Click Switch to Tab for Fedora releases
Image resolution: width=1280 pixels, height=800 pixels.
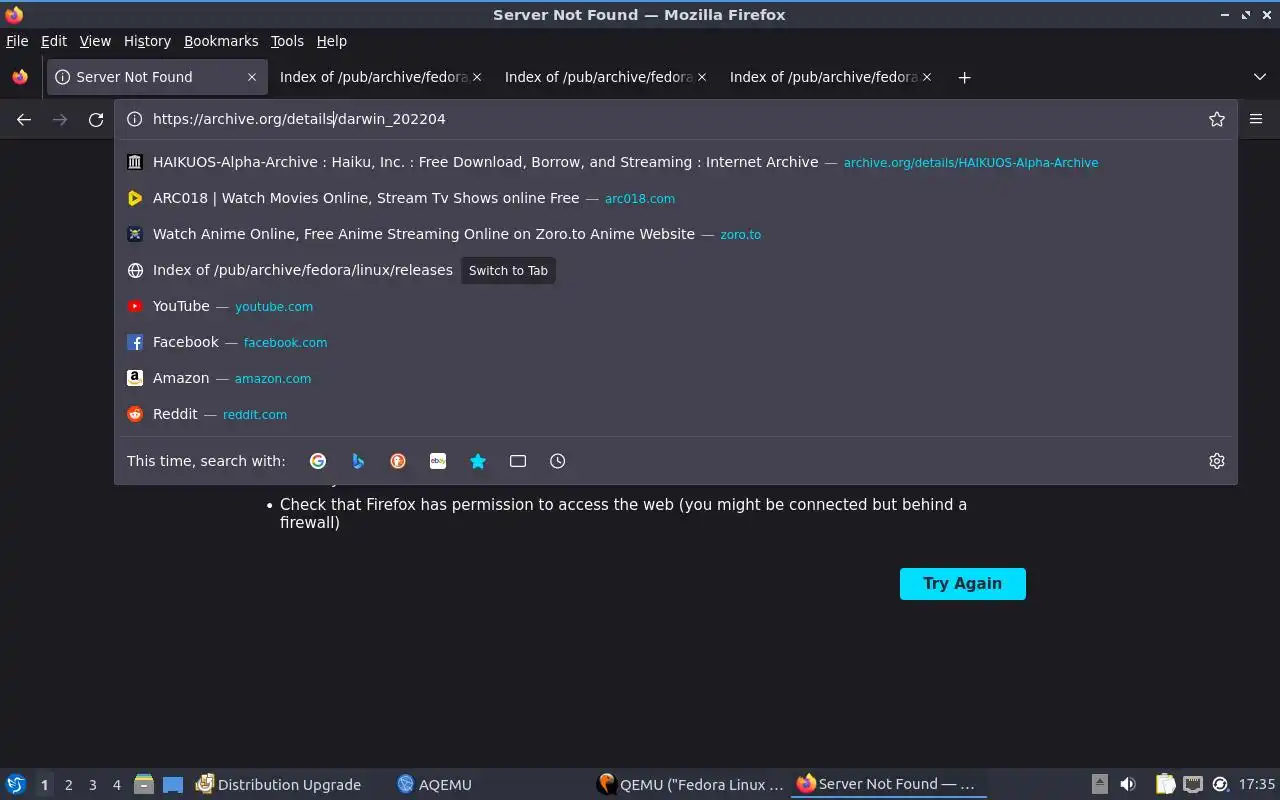tap(508, 270)
